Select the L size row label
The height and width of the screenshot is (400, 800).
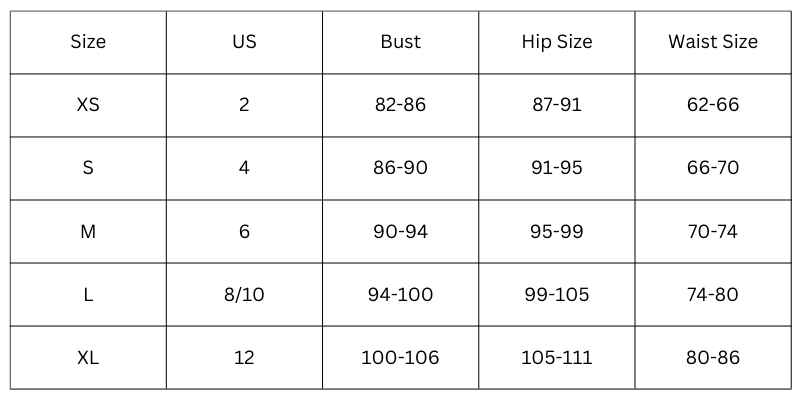[x=88, y=294]
